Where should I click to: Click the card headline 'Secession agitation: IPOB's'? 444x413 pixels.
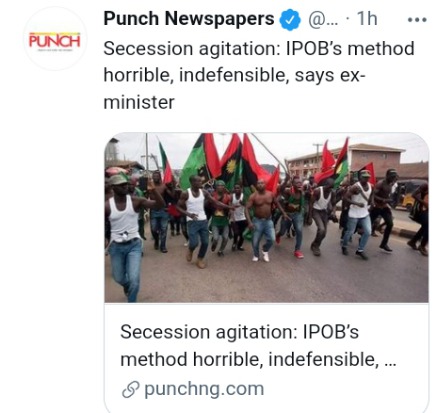[239, 332]
